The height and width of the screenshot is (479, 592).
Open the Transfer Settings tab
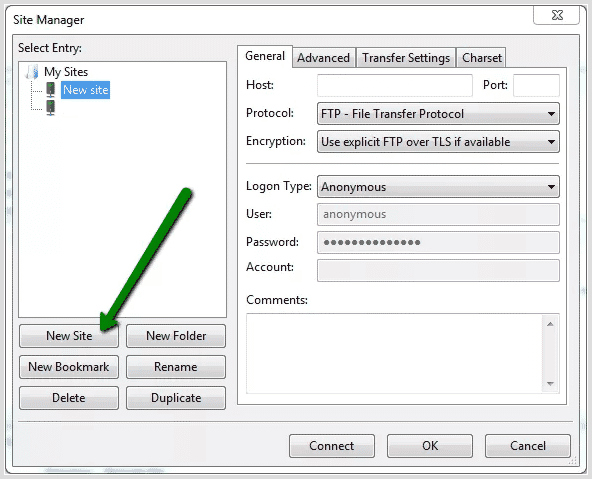tap(406, 58)
